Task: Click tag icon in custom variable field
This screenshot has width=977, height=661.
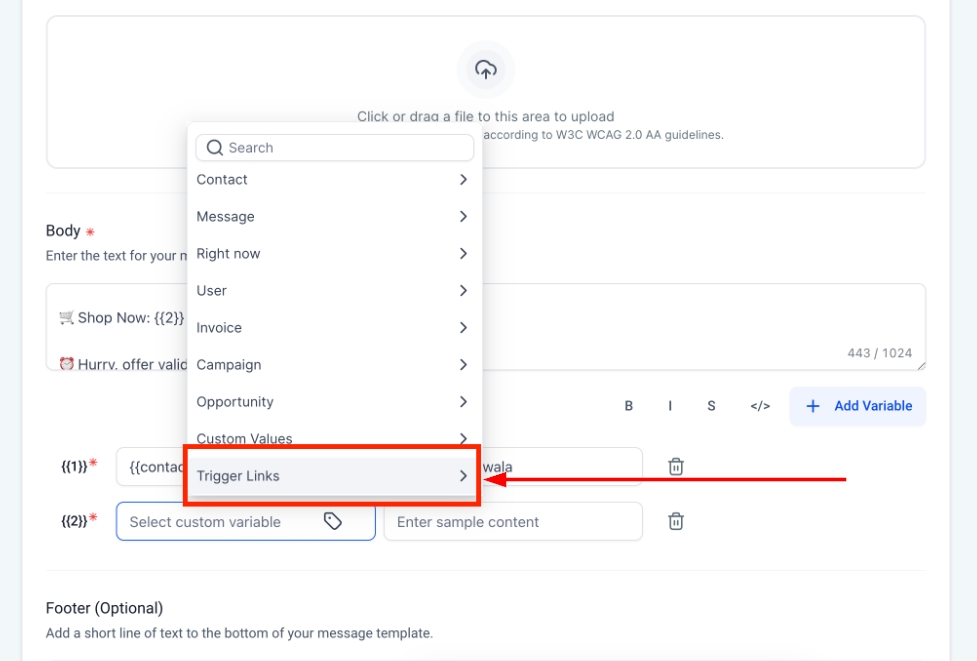Action: click(333, 521)
